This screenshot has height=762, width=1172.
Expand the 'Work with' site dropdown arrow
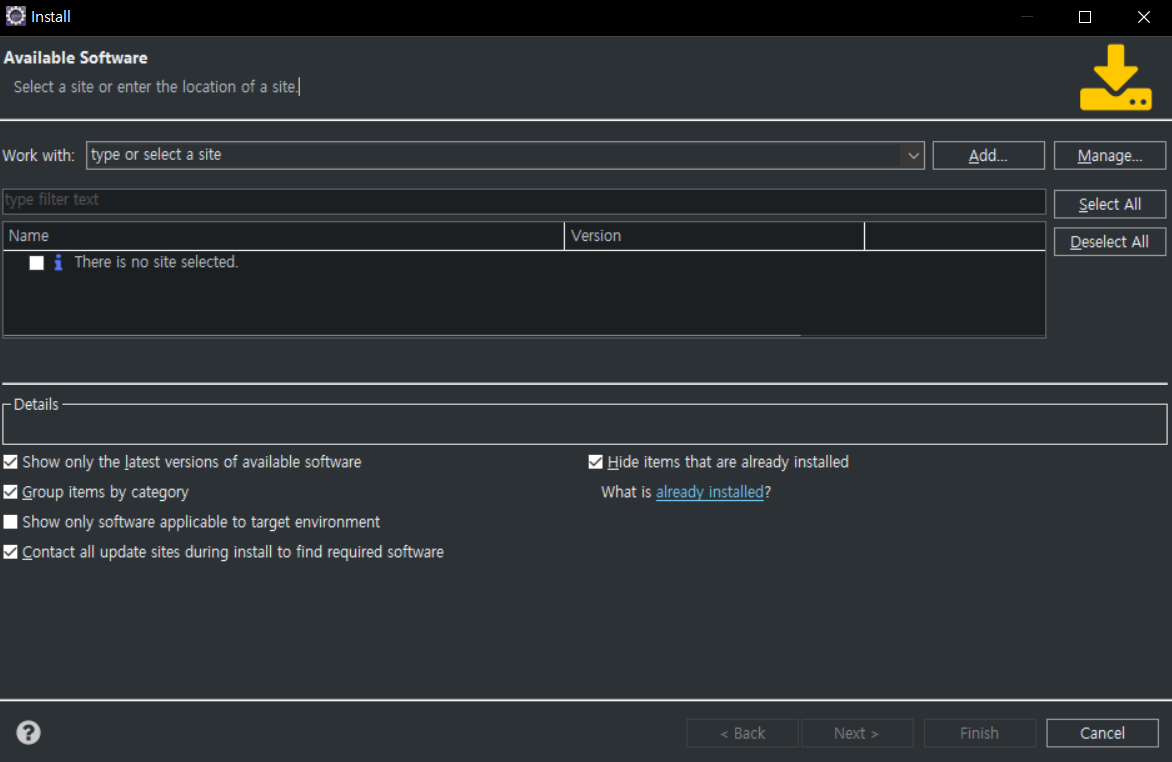coord(912,155)
